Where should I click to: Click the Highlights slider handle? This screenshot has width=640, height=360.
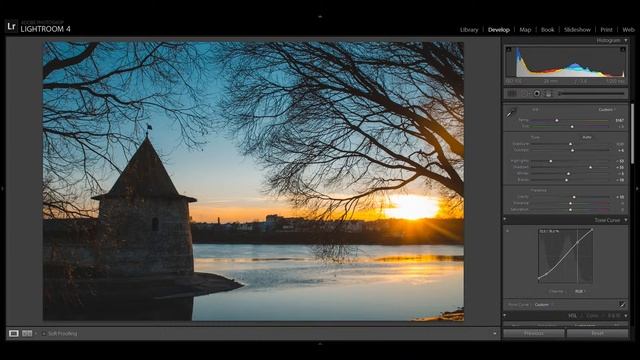(x=551, y=161)
